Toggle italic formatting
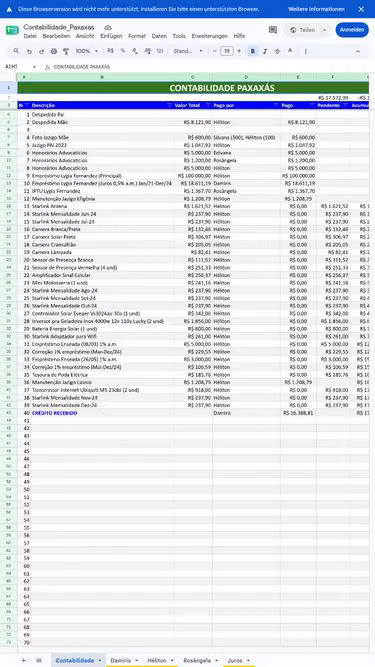The height and width of the screenshot is (667, 375). 265,51
